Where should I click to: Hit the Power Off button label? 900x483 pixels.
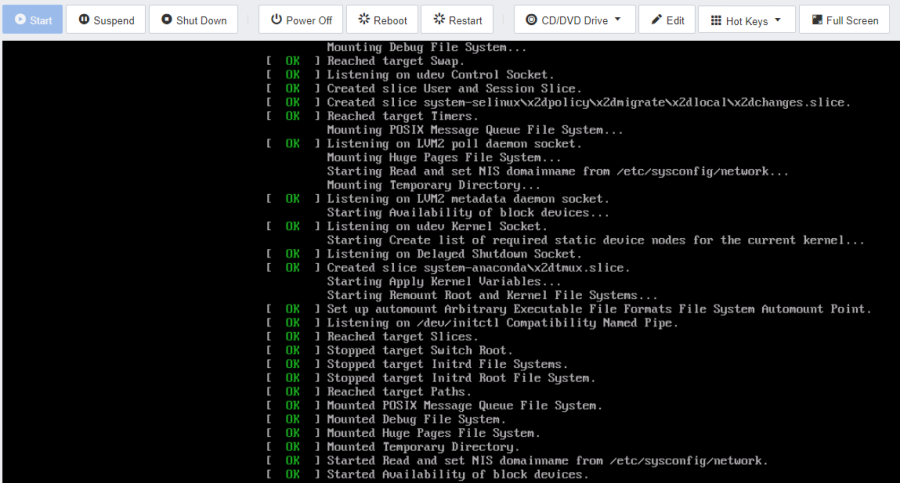pyautogui.click(x=309, y=20)
